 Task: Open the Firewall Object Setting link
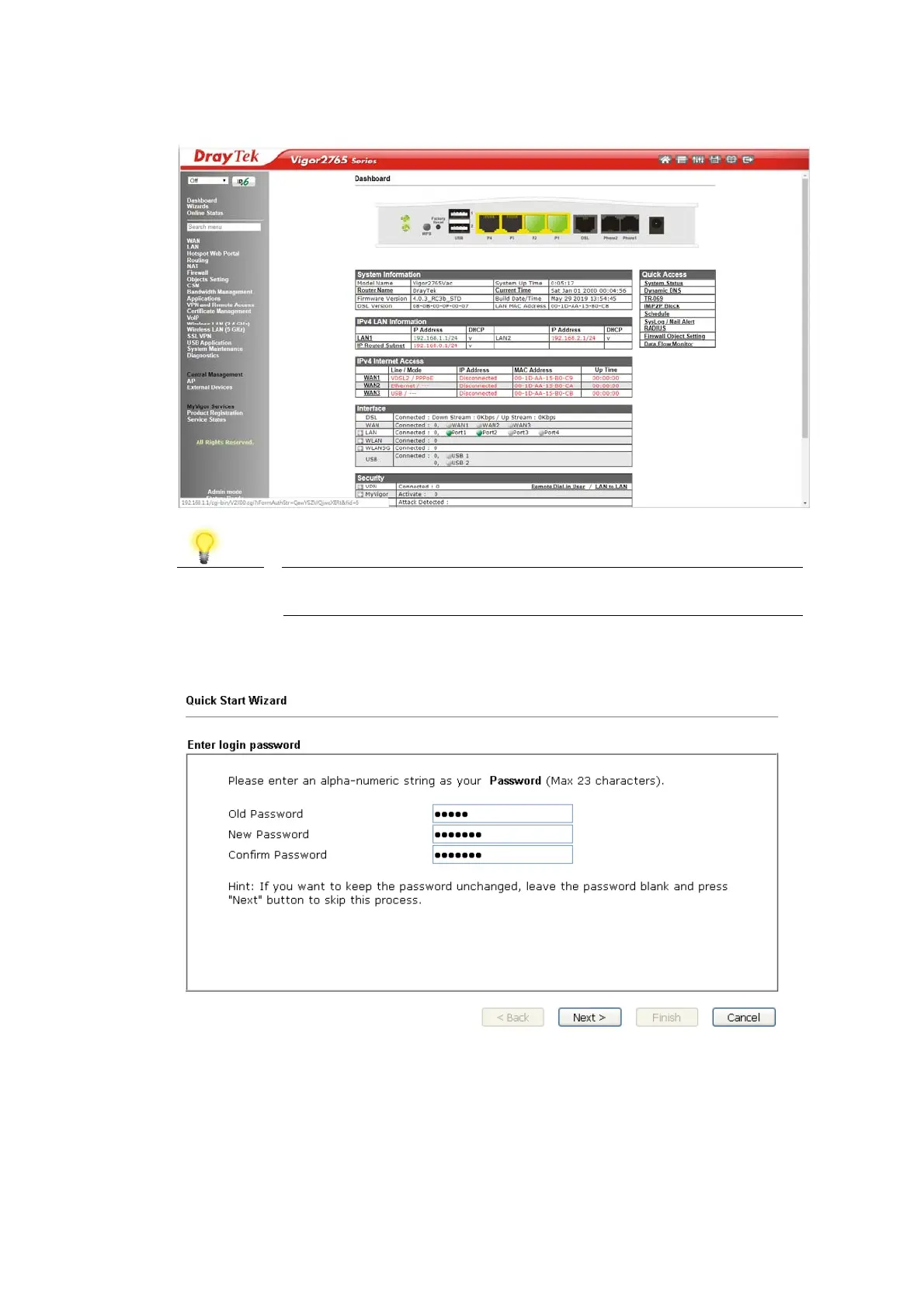point(675,336)
